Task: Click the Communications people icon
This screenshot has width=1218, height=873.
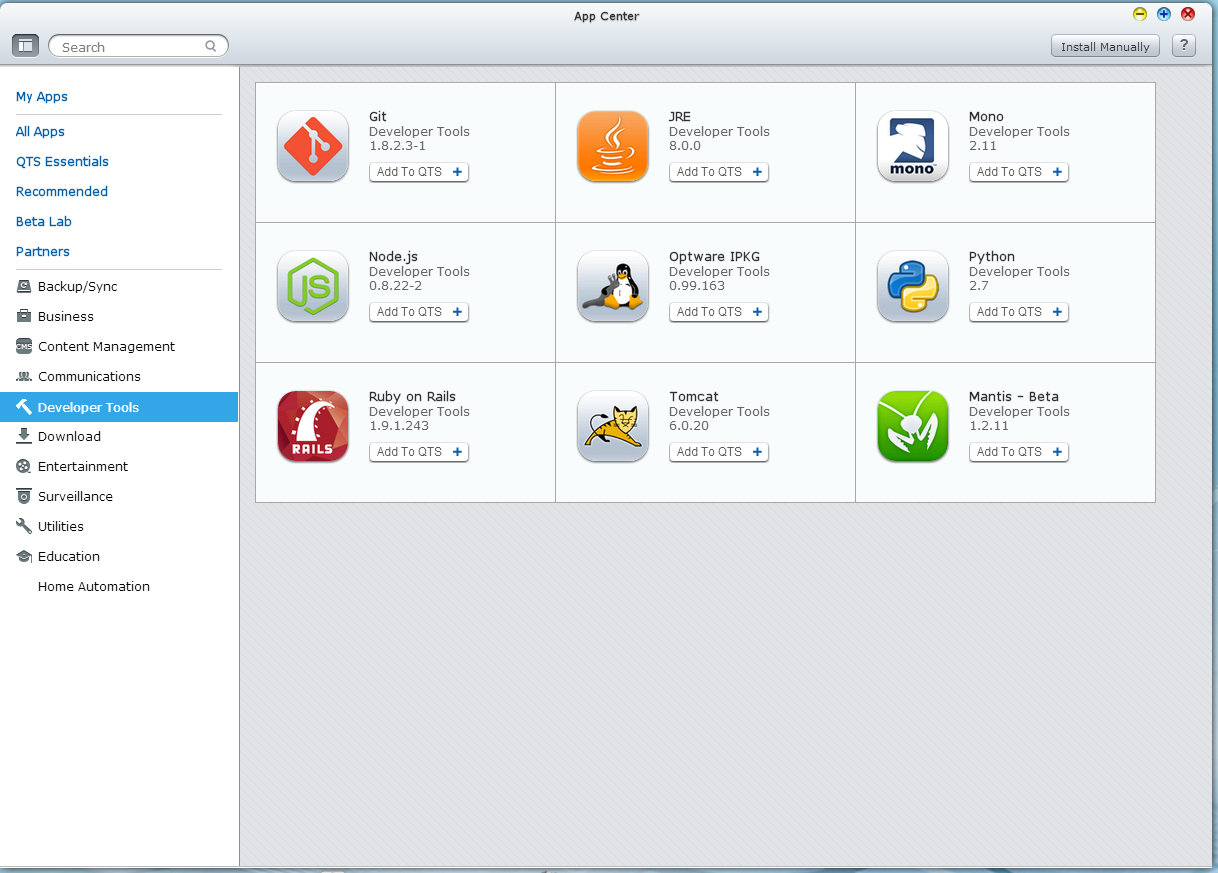Action: (x=24, y=376)
